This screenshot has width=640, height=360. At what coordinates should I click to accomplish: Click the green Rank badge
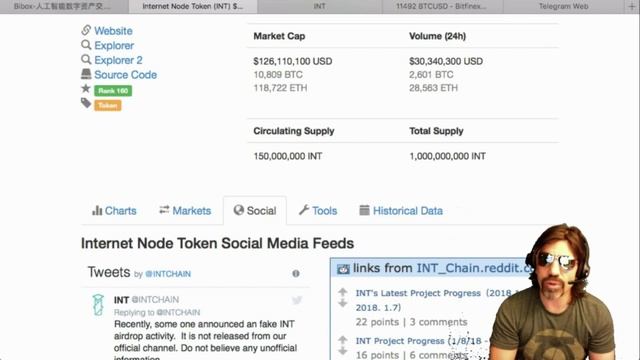[x=113, y=91]
